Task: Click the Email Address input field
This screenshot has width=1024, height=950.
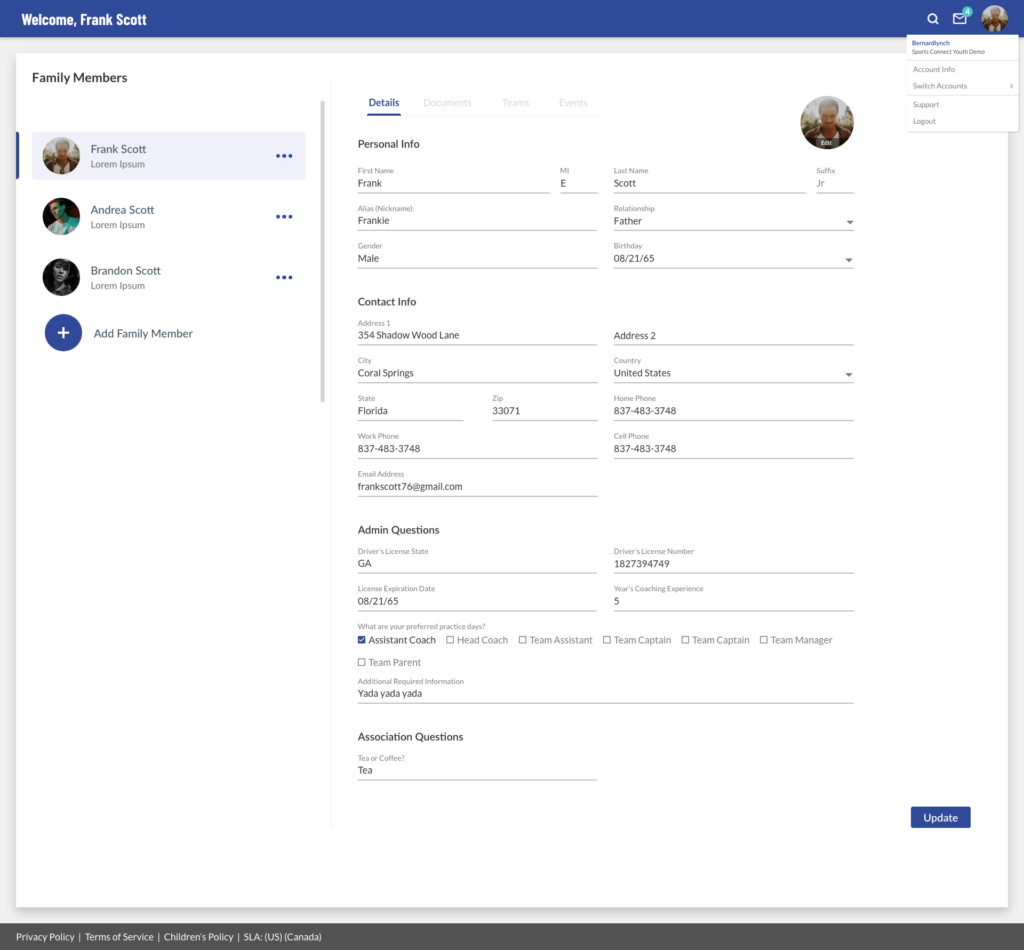Action: 477,487
